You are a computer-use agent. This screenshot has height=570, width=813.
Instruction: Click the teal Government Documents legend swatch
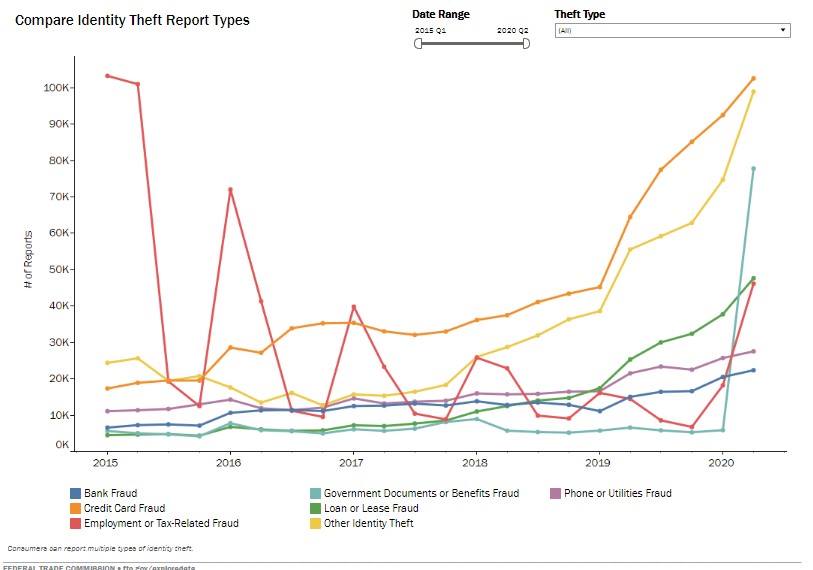tap(314, 493)
